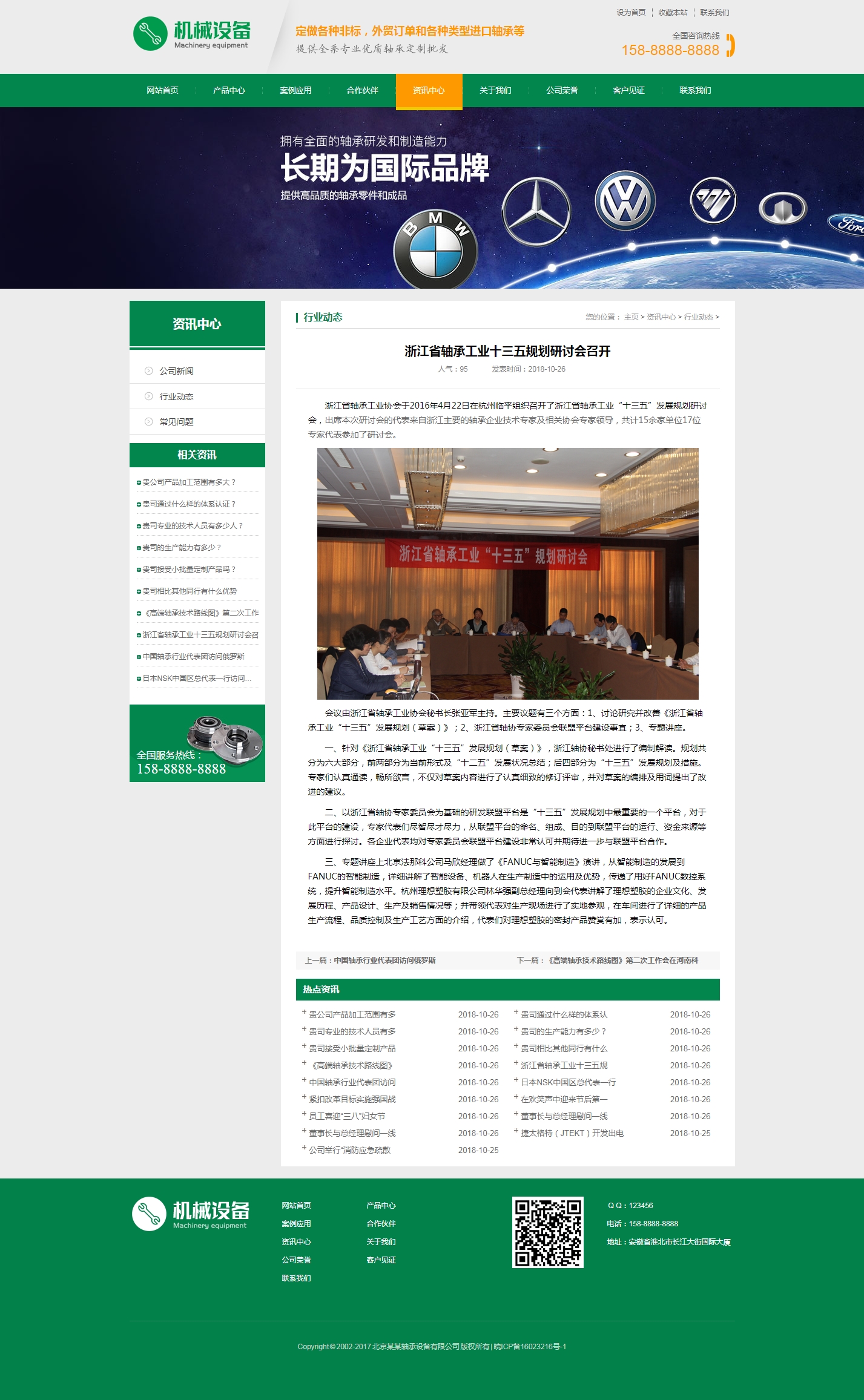Open related article 中国轴承行业代表团访问俄罗斯

(193, 657)
